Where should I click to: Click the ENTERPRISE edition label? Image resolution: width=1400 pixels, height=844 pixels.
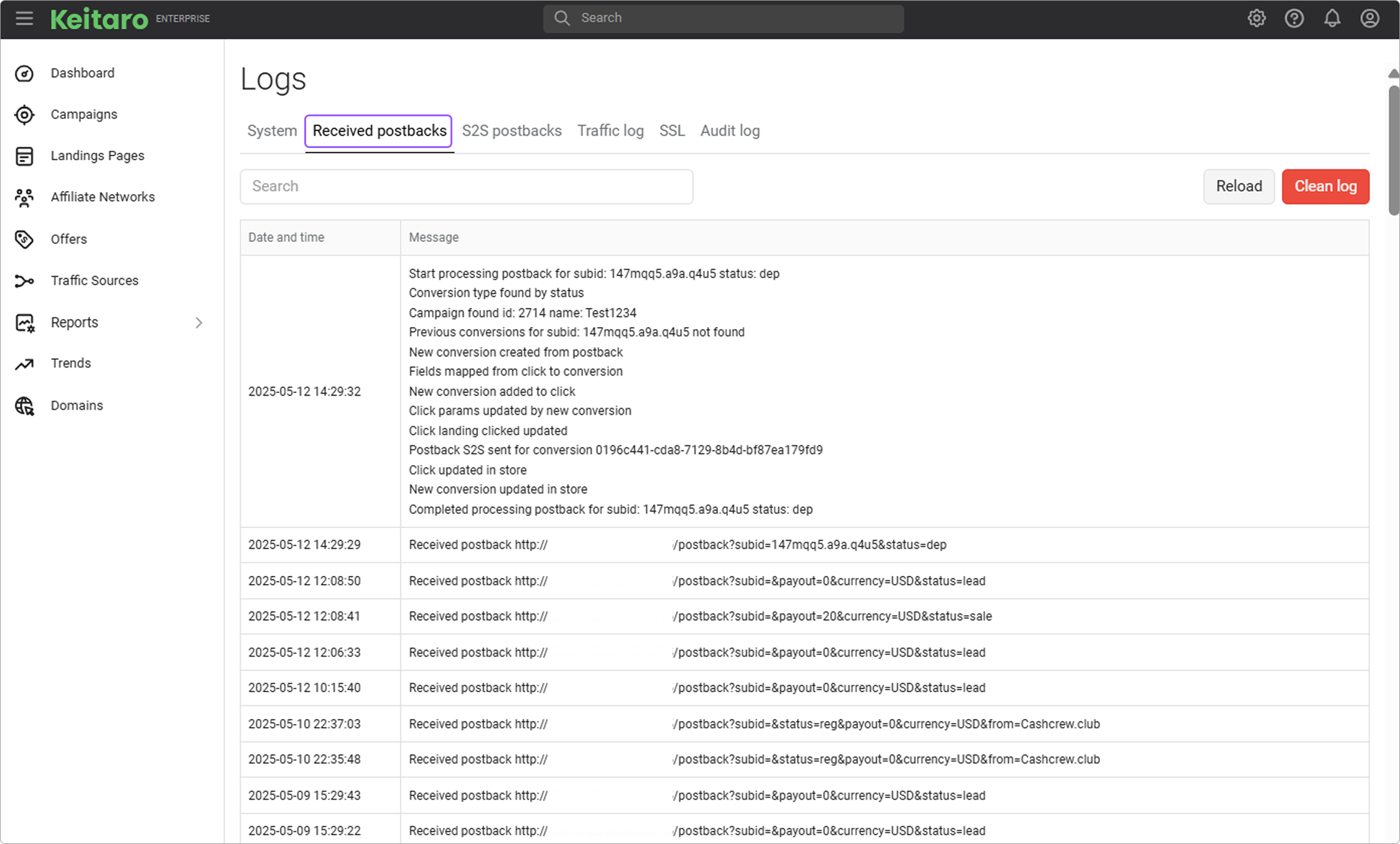tap(183, 19)
